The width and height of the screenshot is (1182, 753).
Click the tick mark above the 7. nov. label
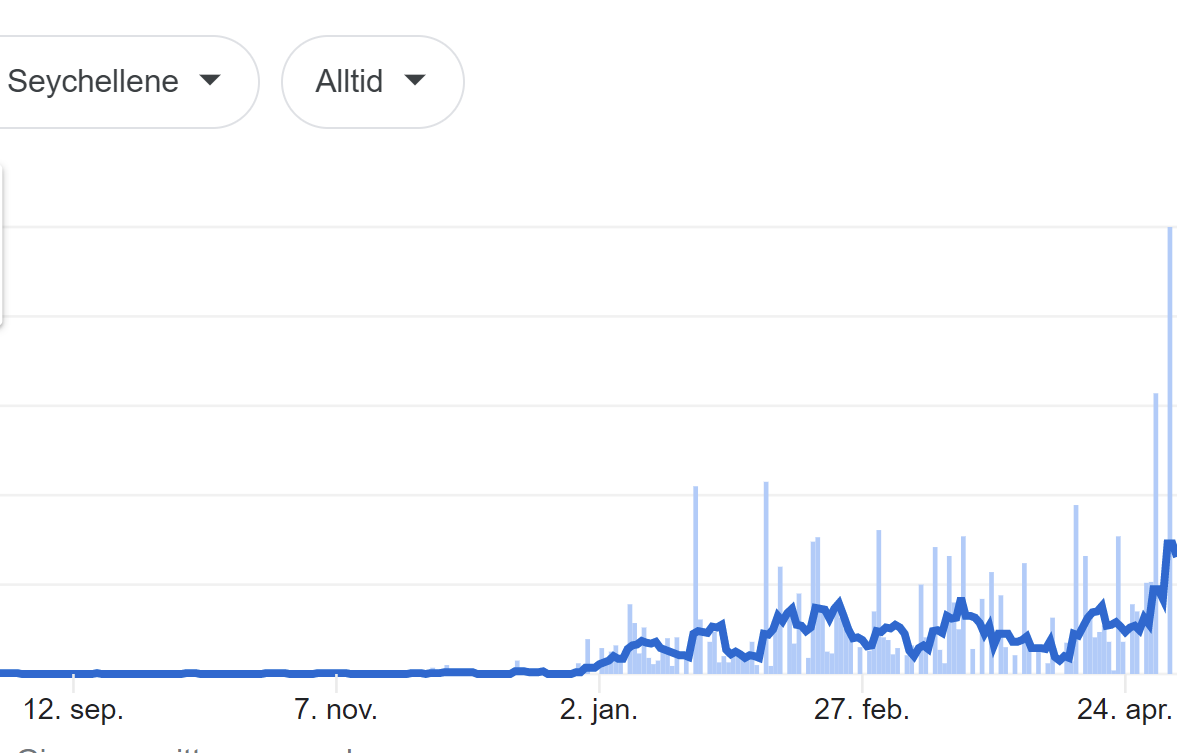coord(336,684)
